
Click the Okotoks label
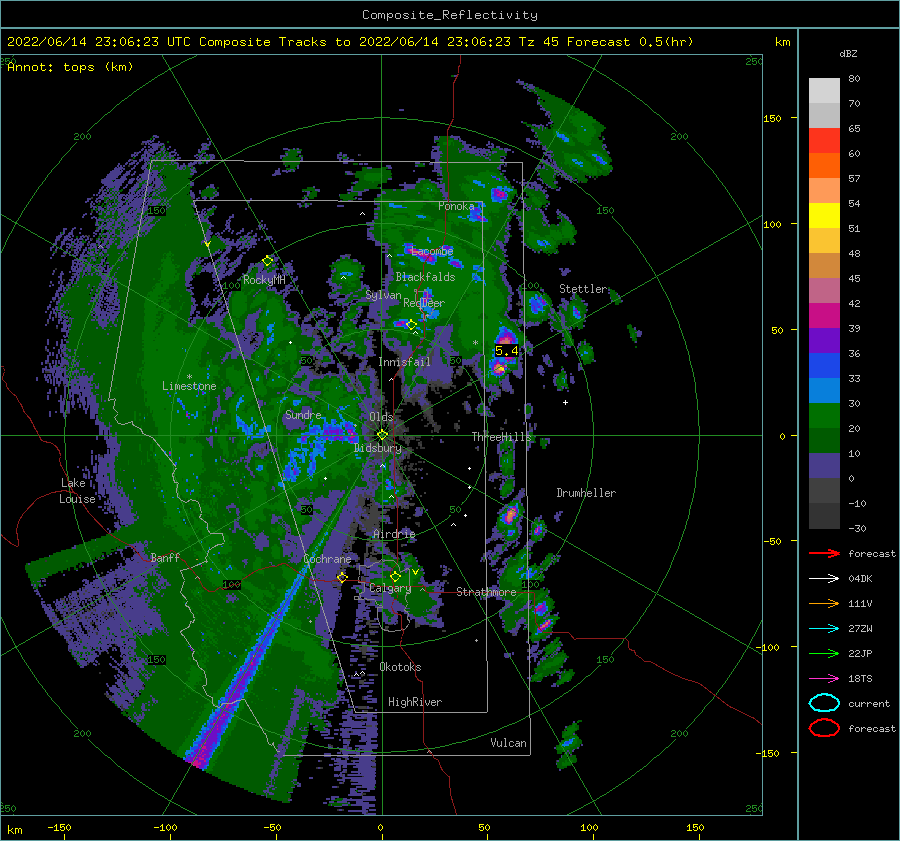coord(400,667)
